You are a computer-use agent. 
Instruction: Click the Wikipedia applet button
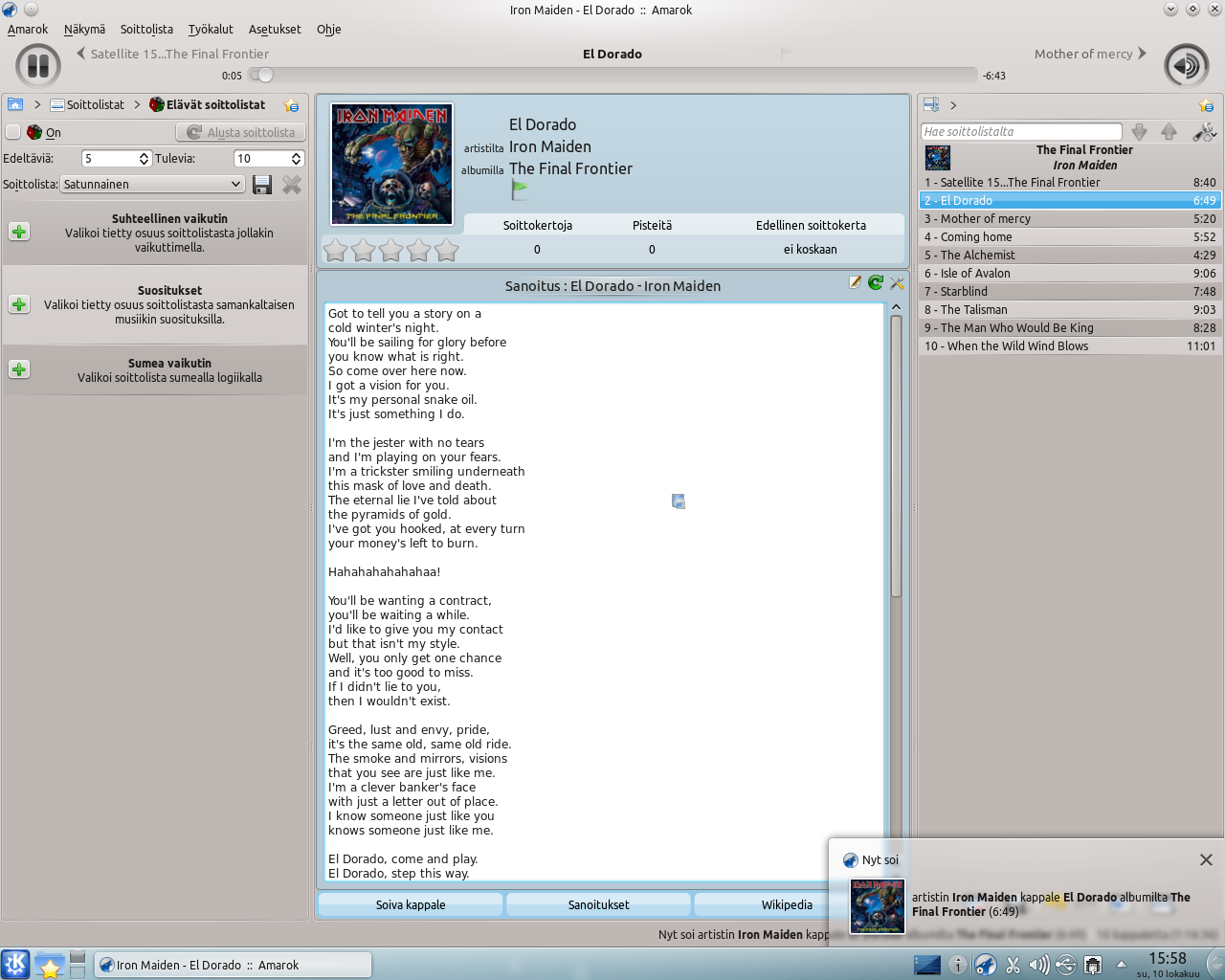click(786, 904)
